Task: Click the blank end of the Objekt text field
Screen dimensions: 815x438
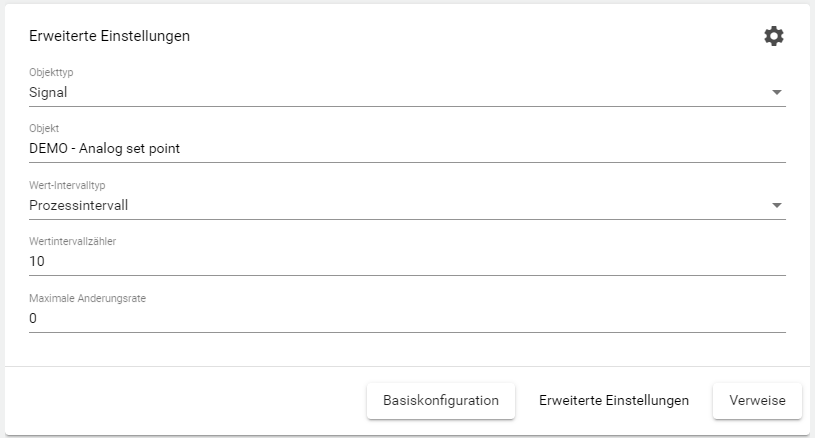Action: click(x=500, y=149)
